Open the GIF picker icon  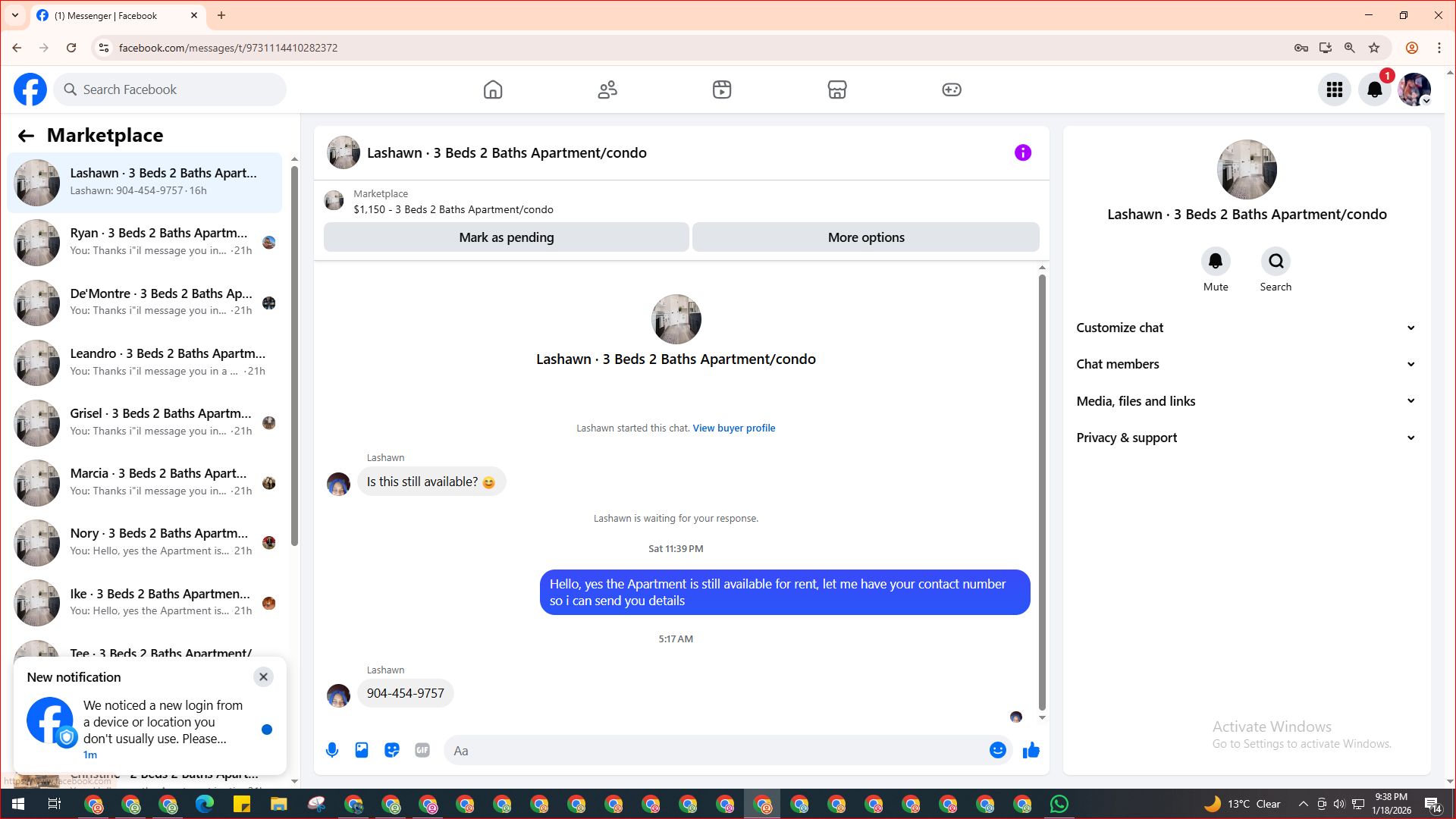pyautogui.click(x=422, y=750)
